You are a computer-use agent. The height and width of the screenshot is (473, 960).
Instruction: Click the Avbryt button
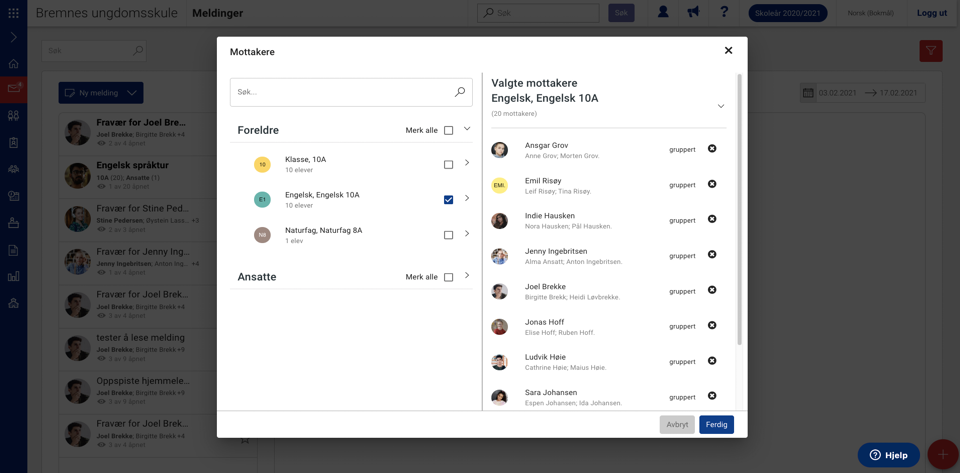click(x=677, y=425)
